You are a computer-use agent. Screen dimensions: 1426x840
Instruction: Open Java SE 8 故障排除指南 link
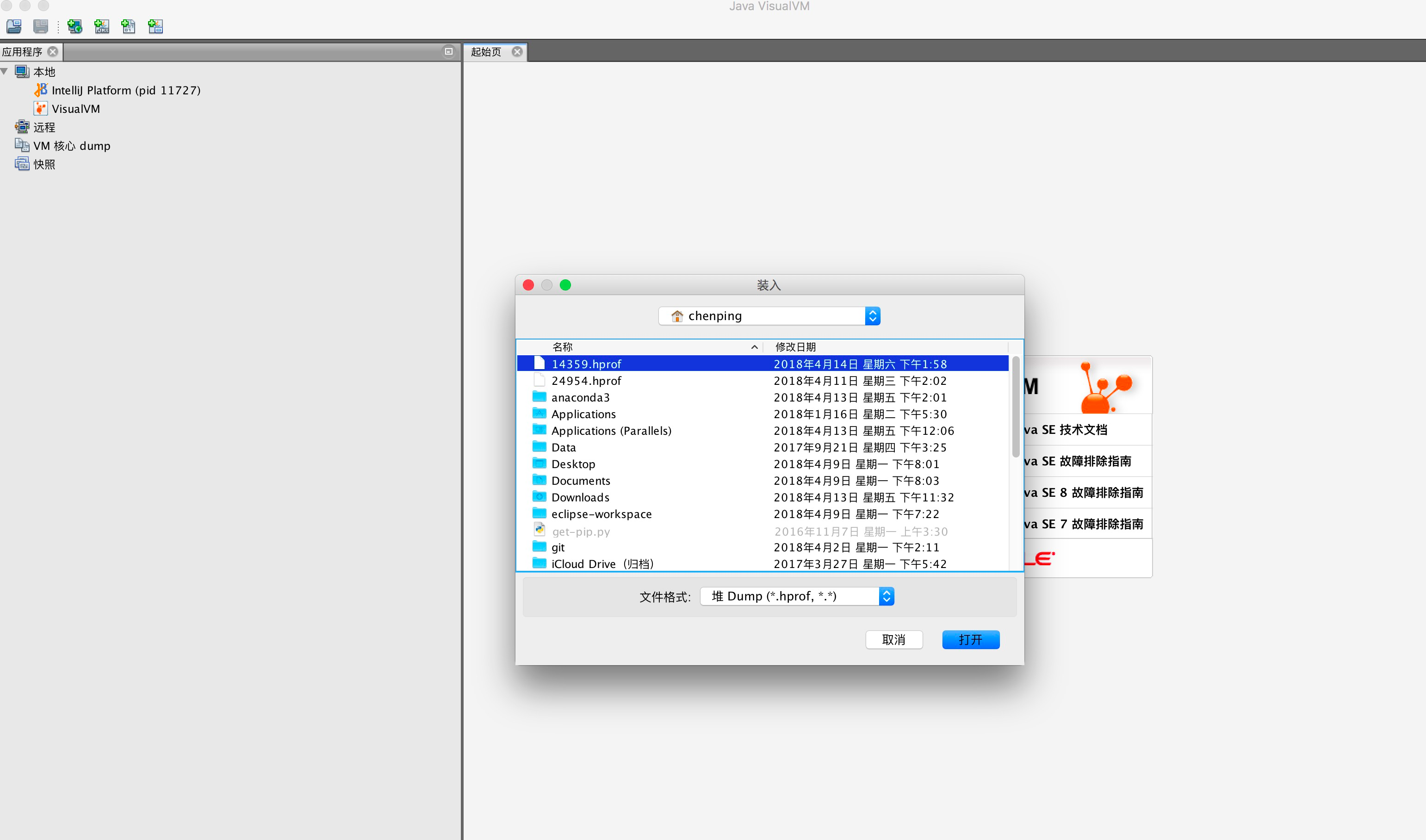1084,493
